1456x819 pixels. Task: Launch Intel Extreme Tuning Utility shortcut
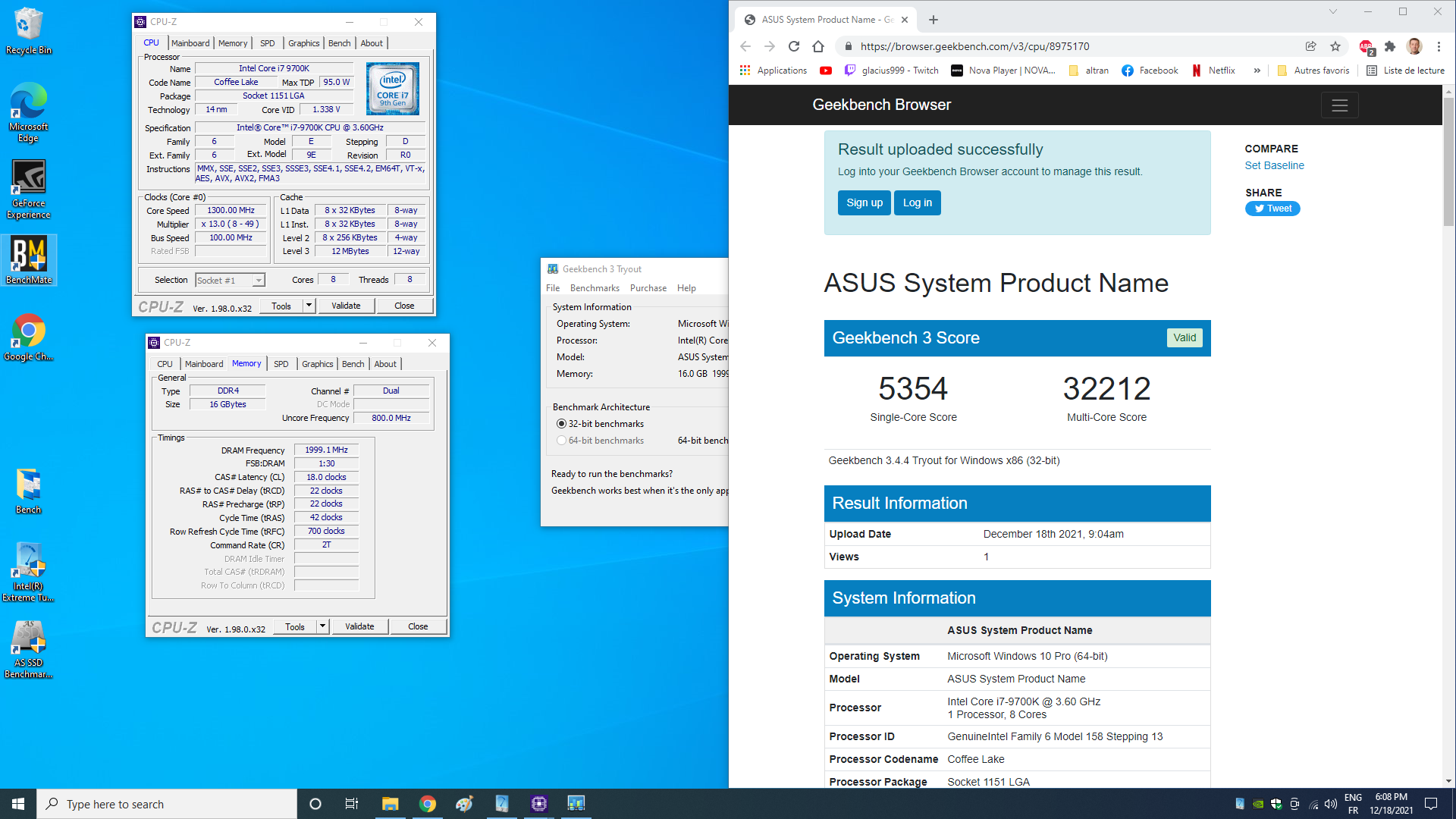pyautogui.click(x=28, y=573)
